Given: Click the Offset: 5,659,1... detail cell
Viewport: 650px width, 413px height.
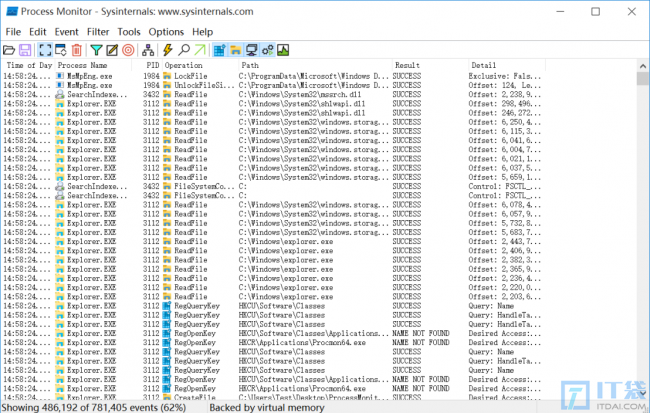Looking at the screenshot, I should [x=504, y=177].
